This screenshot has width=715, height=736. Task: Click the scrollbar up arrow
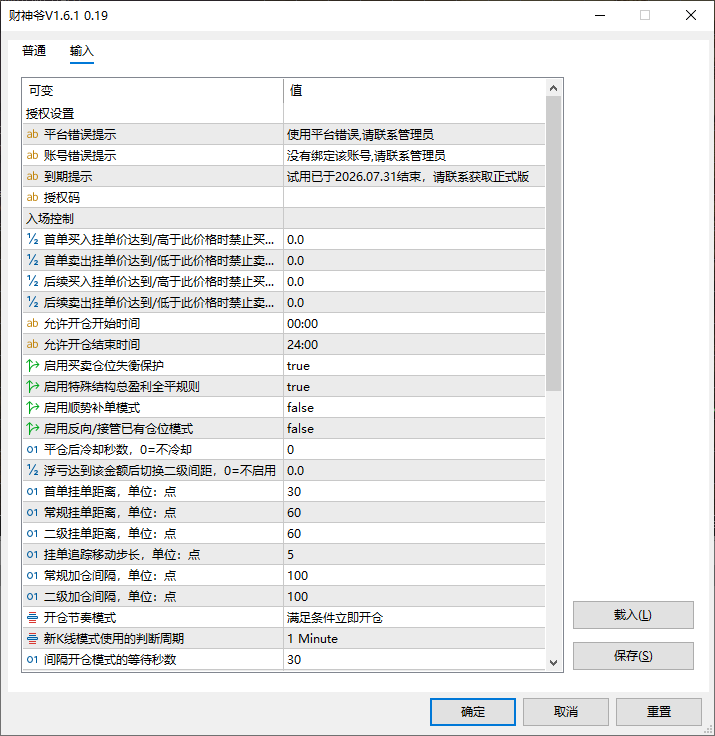(x=554, y=88)
